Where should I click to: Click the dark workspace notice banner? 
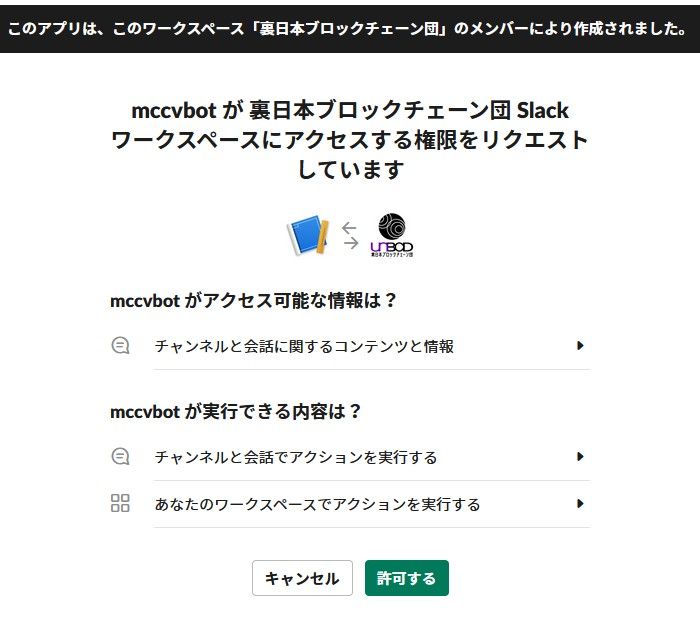[x=350, y=27]
